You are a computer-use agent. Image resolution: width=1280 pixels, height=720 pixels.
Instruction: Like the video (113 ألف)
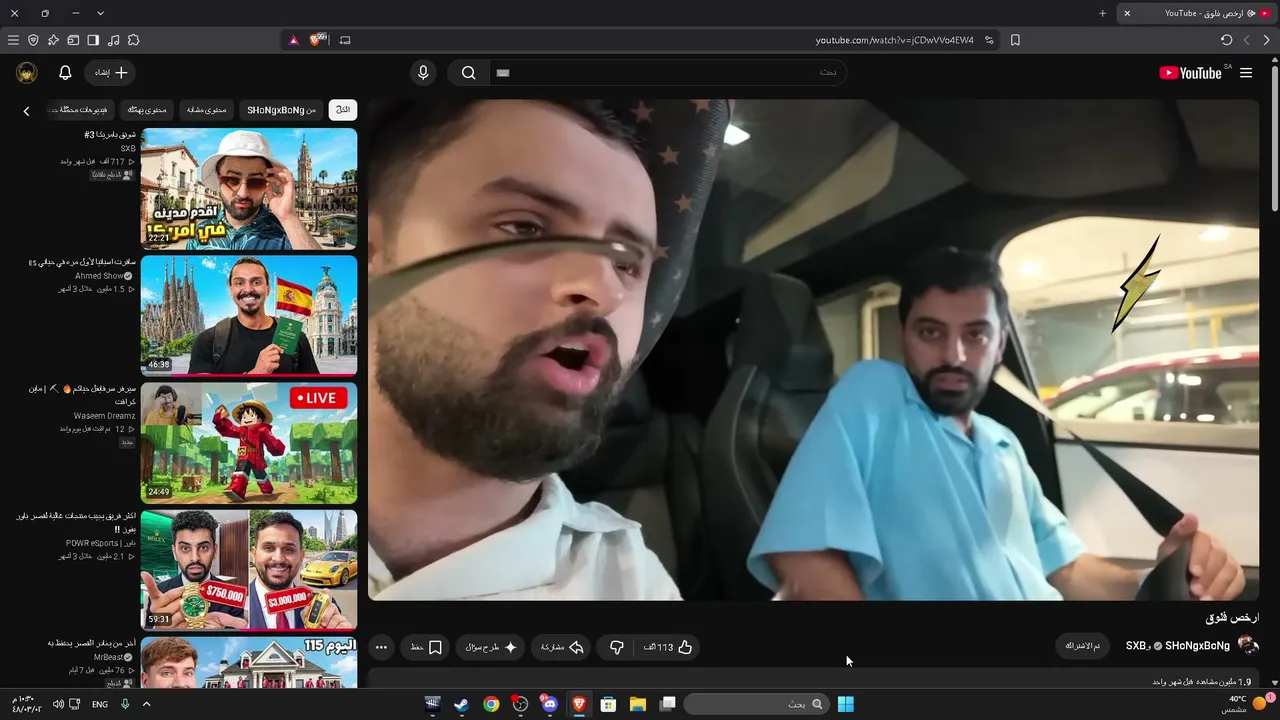pos(669,647)
